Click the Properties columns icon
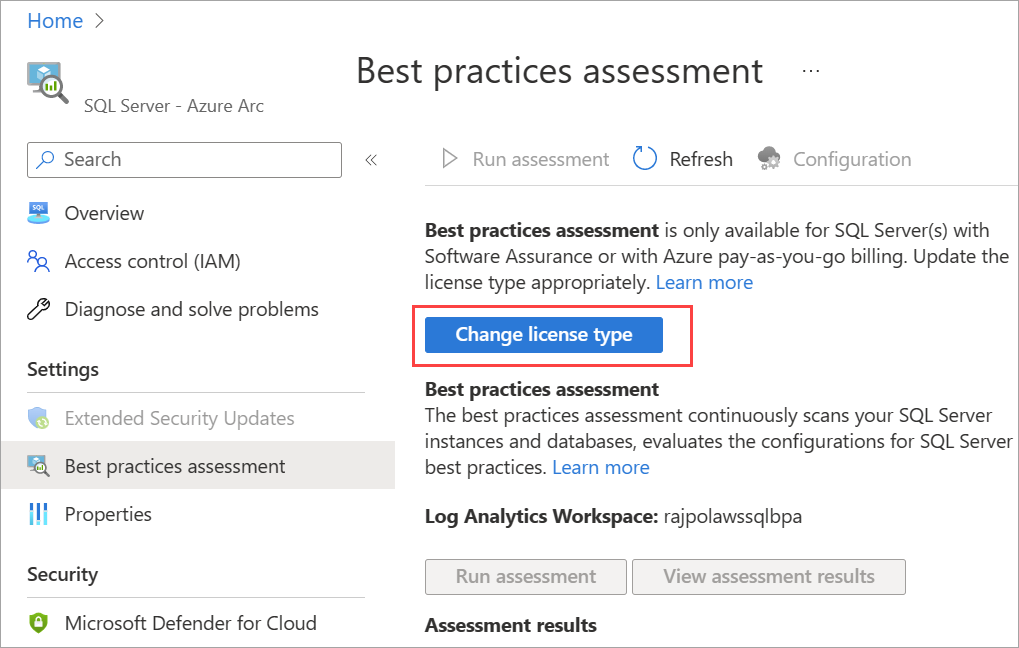This screenshot has width=1019, height=648. coord(38,514)
